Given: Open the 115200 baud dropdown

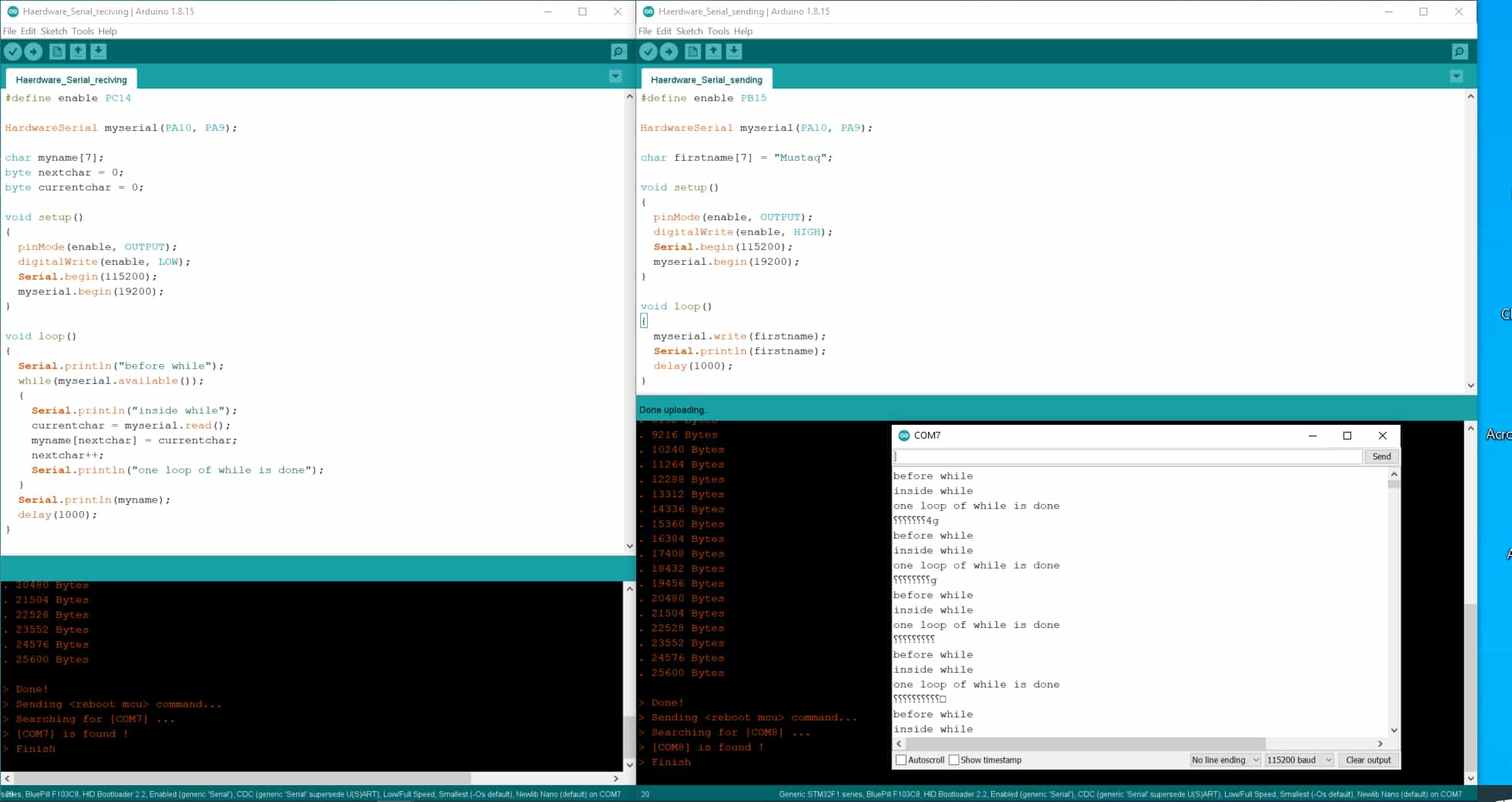Looking at the screenshot, I should [x=1299, y=760].
